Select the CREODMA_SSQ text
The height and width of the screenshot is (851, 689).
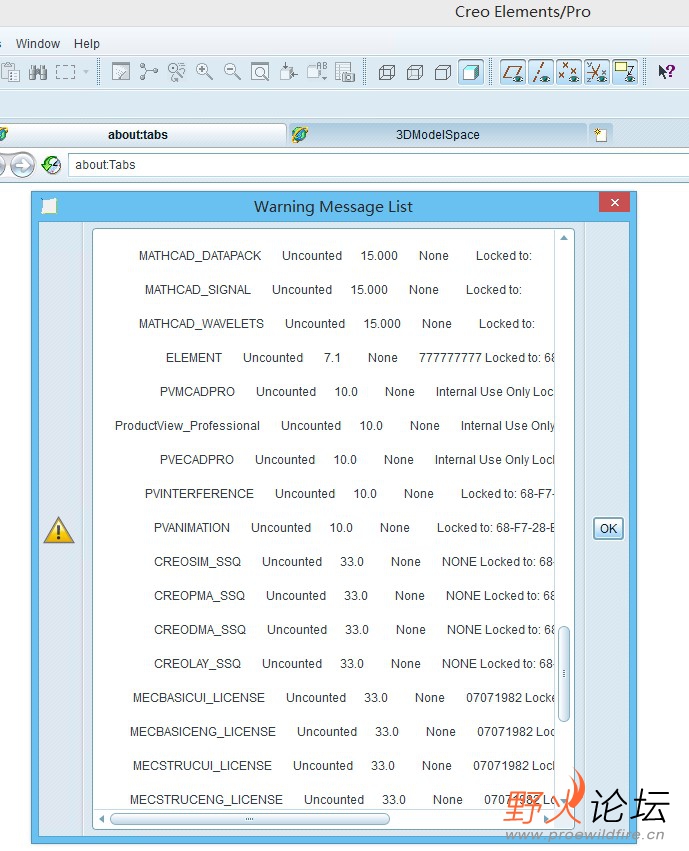200,630
